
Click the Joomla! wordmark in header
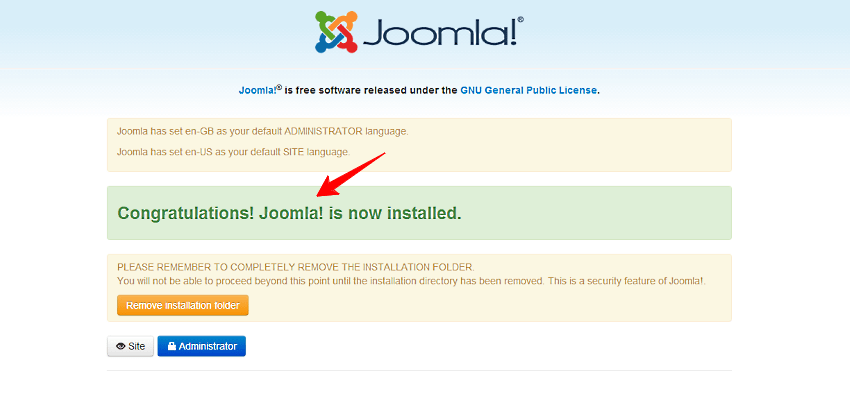[439, 35]
